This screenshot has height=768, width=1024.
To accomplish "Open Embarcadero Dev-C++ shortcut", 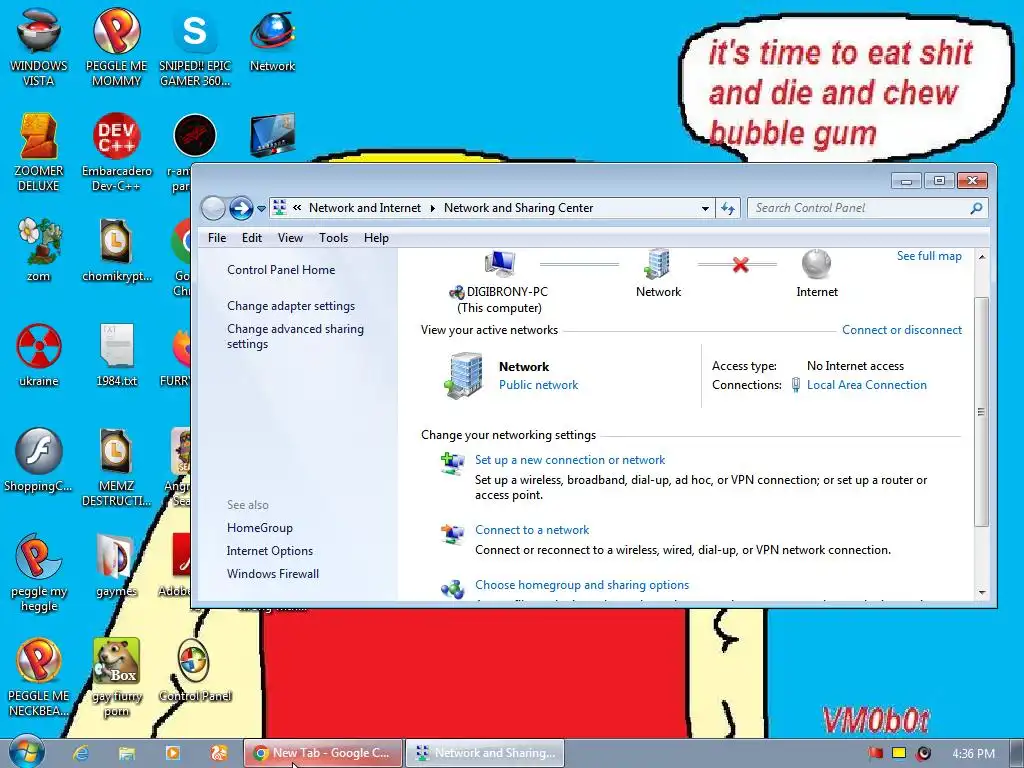I will 116,152.
